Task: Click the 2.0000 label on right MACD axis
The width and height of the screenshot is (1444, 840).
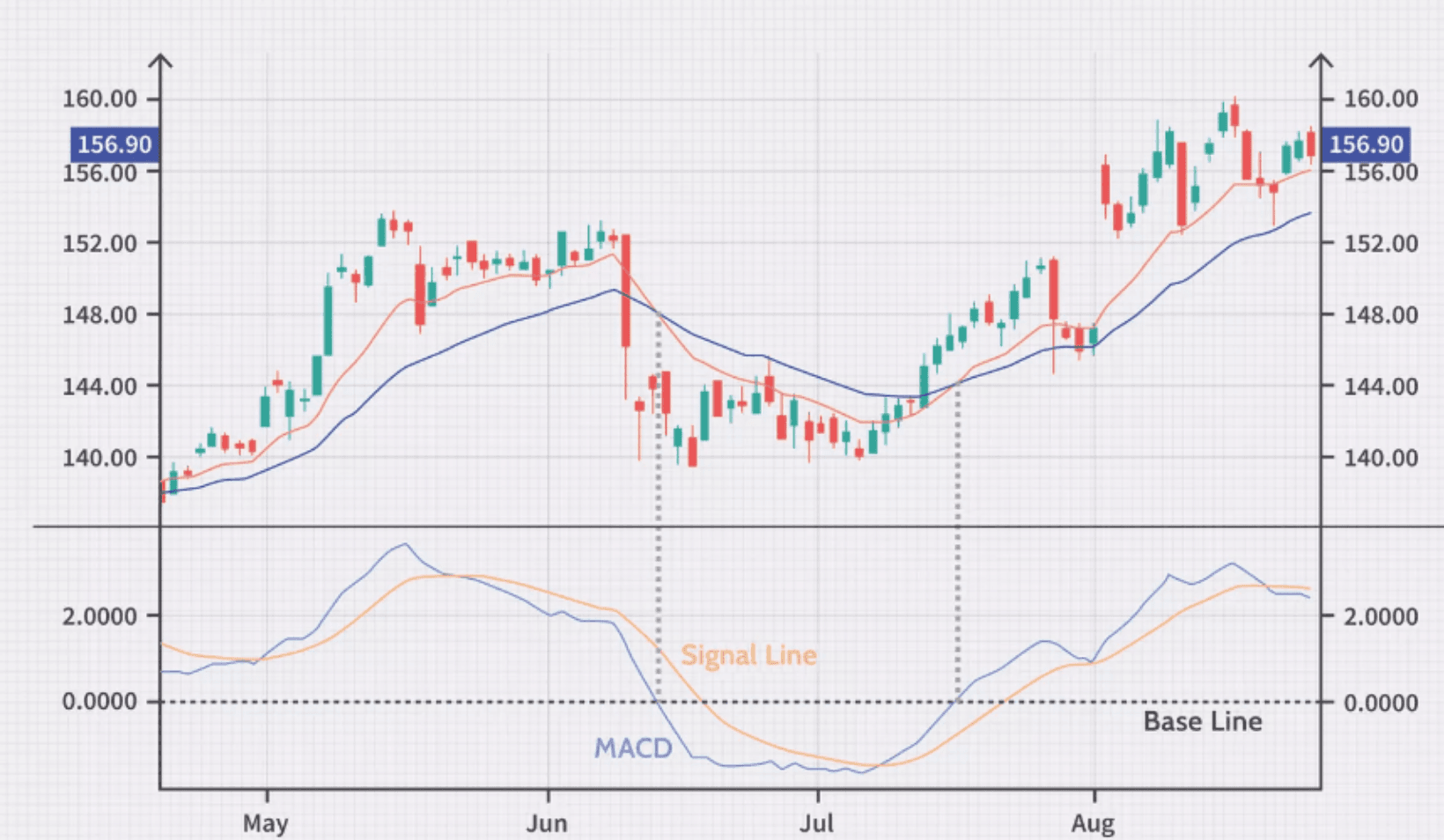Action: pos(1381,616)
